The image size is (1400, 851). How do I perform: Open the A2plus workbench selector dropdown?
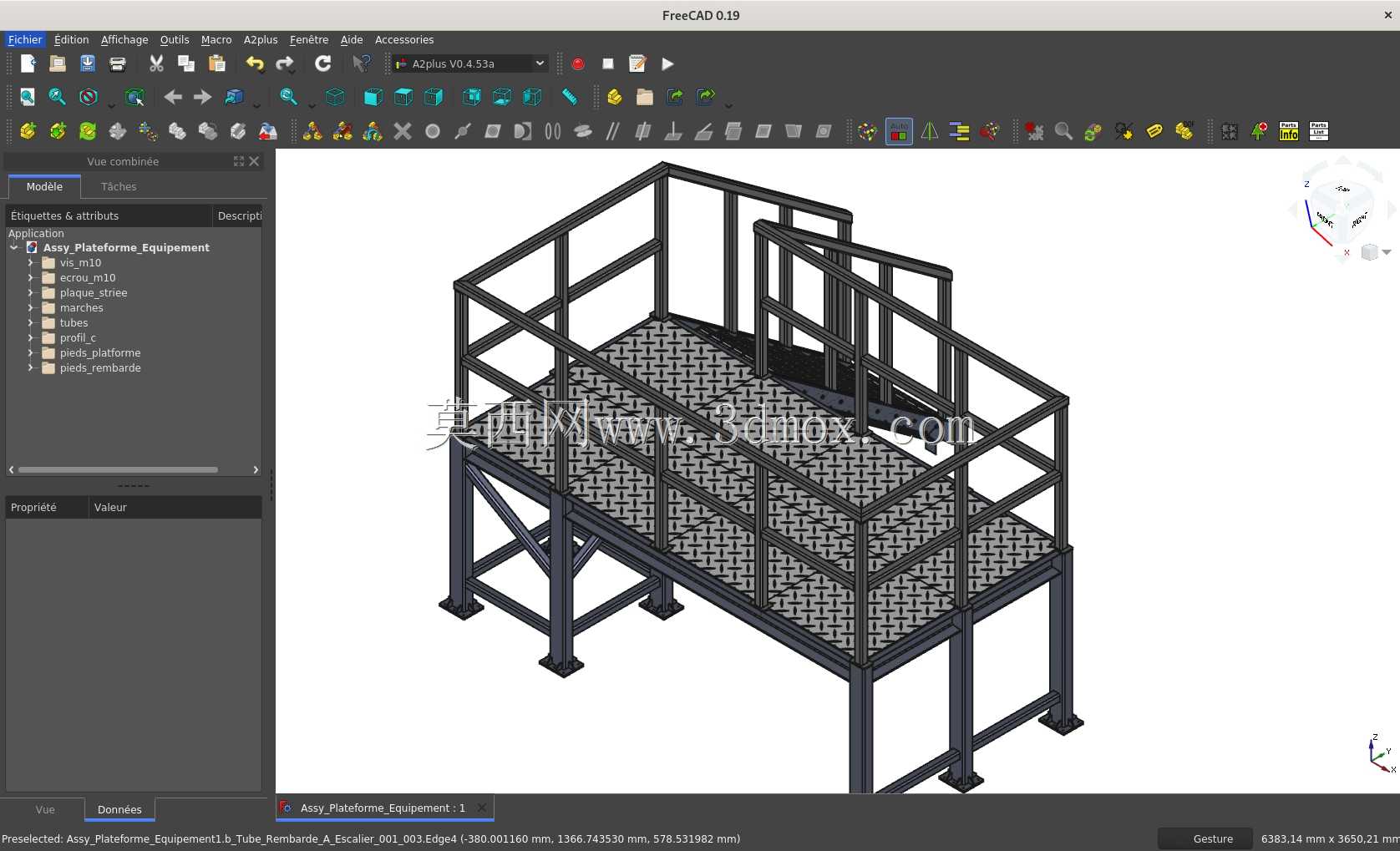click(x=470, y=63)
